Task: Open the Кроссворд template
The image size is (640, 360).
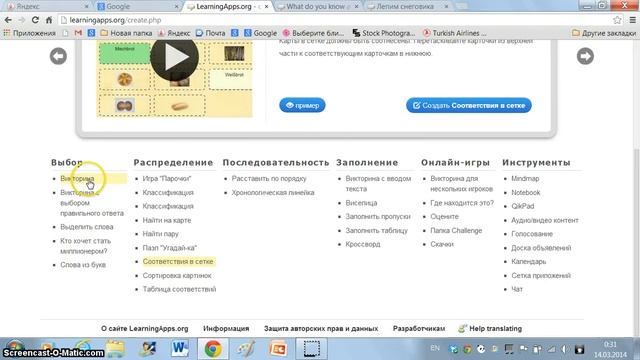Action: tap(363, 244)
